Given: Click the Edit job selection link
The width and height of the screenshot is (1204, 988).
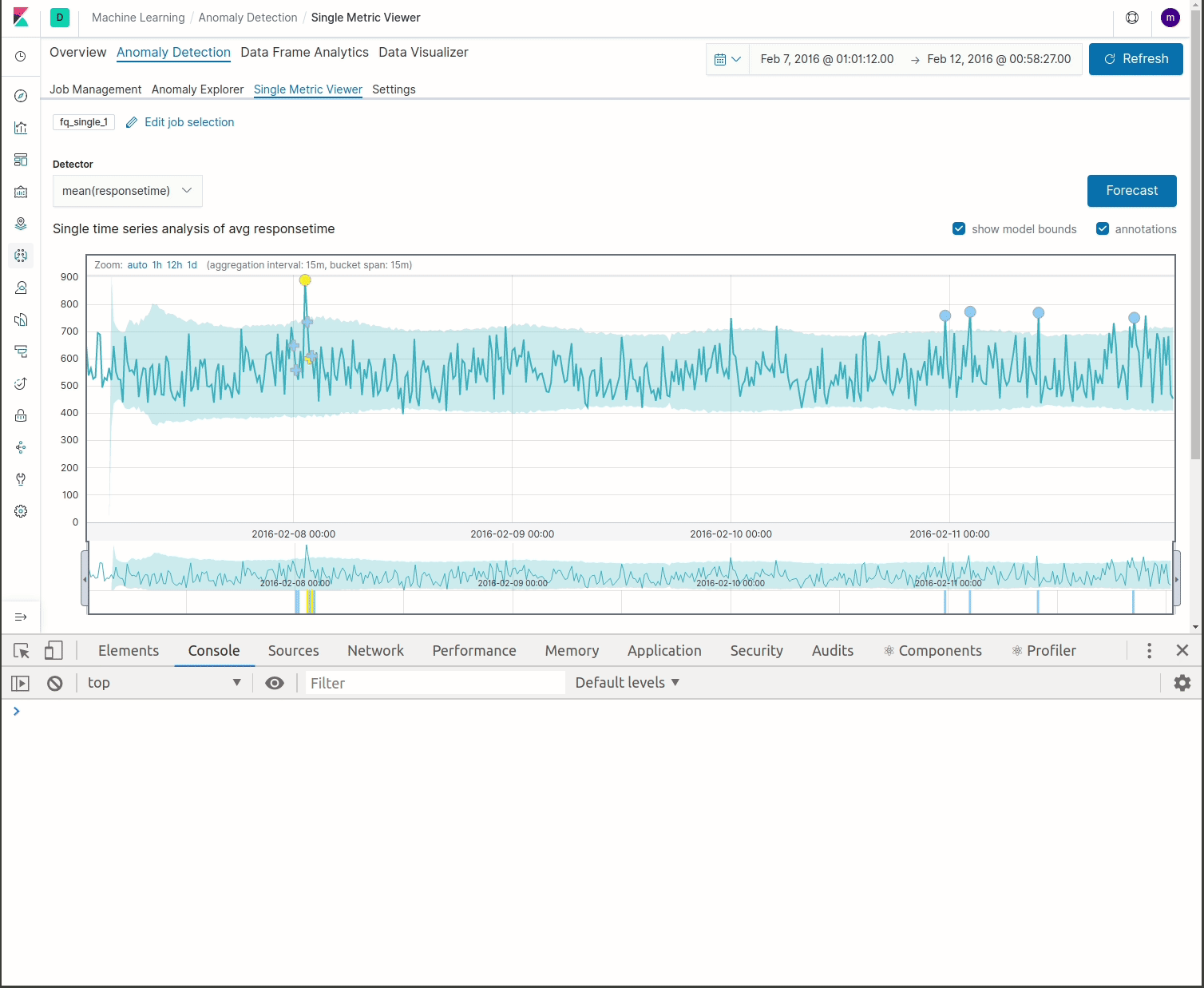Looking at the screenshot, I should [x=188, y=121].
